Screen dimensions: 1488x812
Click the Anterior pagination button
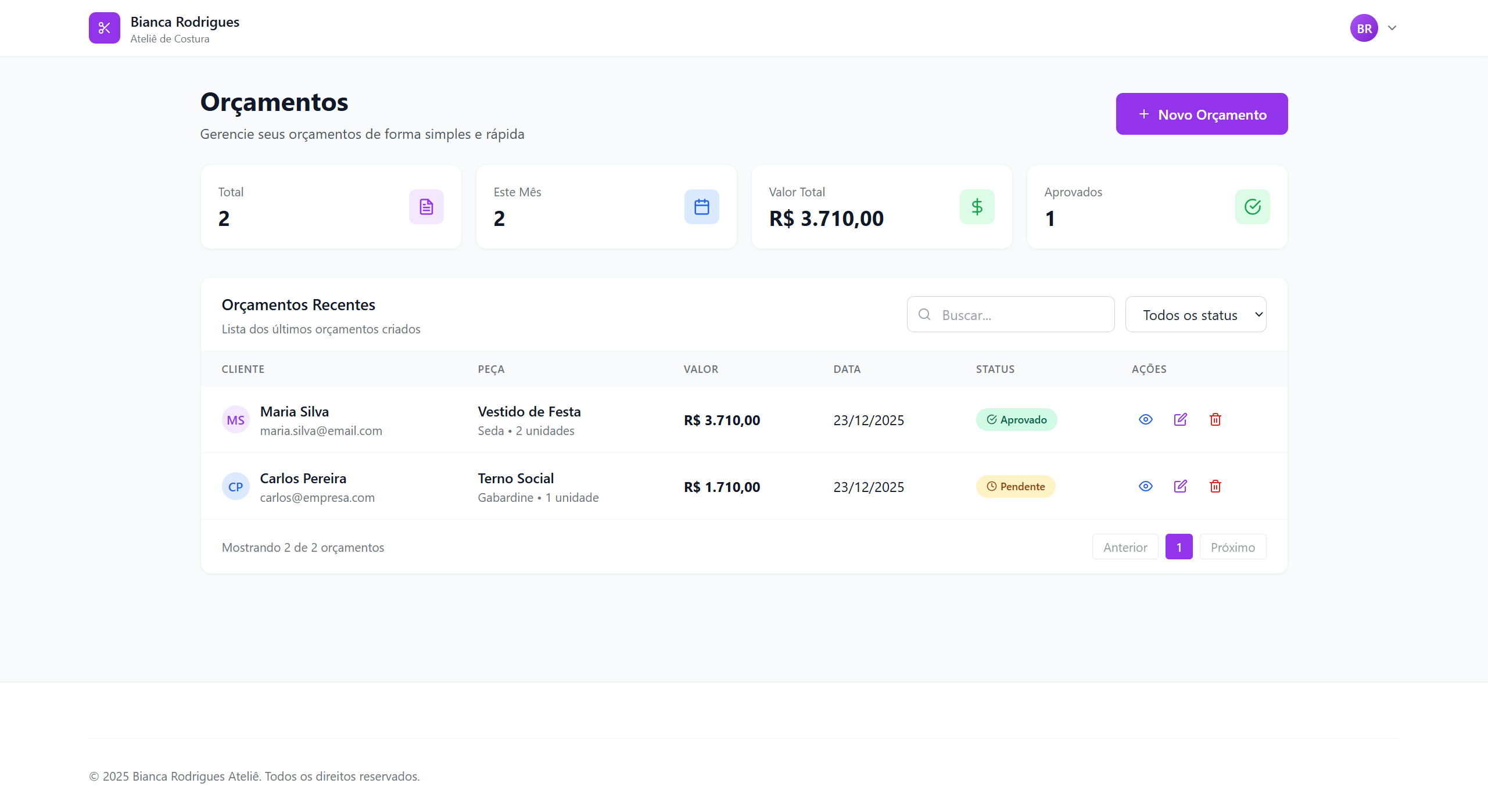[1125, 547]
